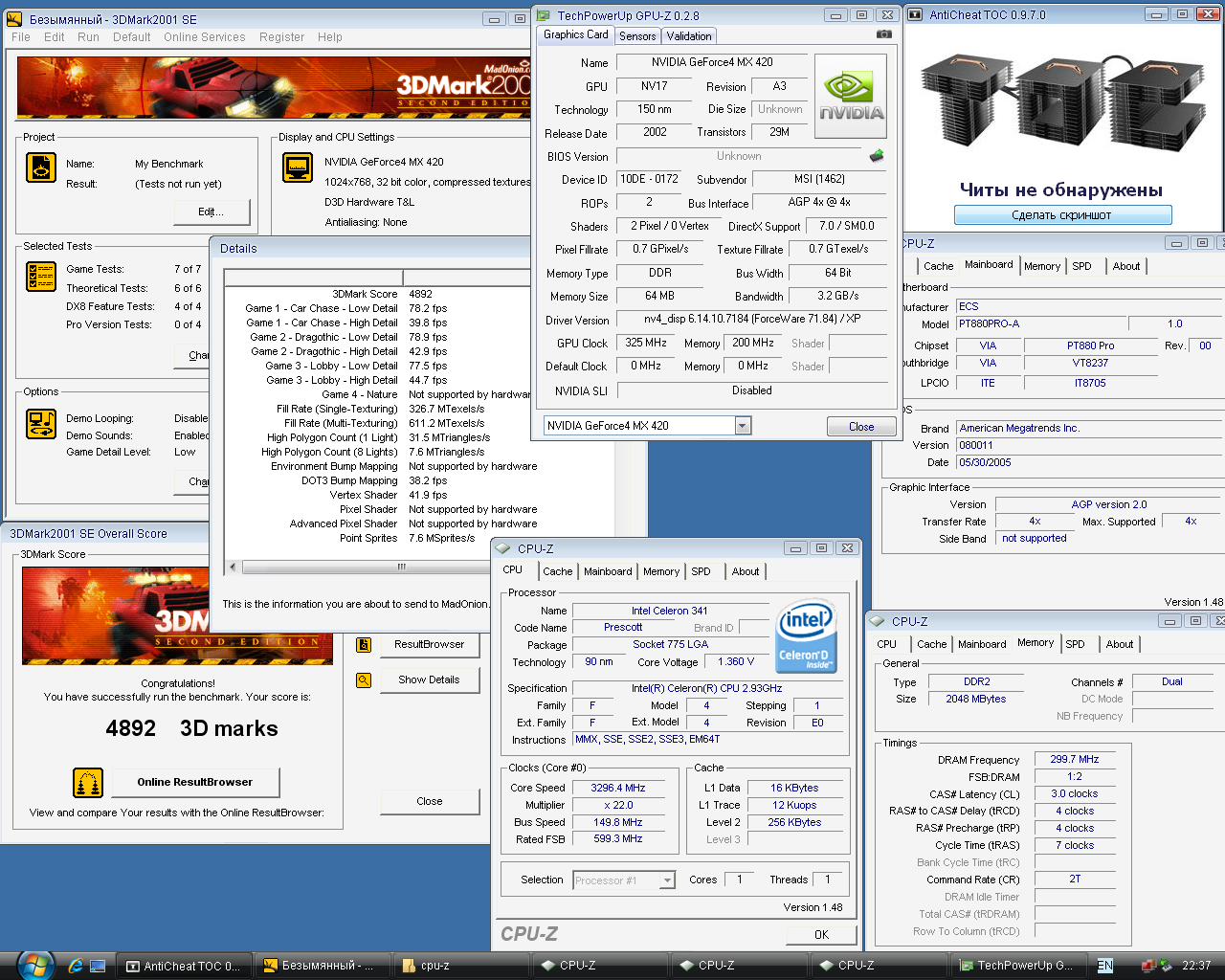Click the 'Vertex Shader 41.9 fps' row
The height and width of the screenshot is (980, 1225).
(389, 495)
